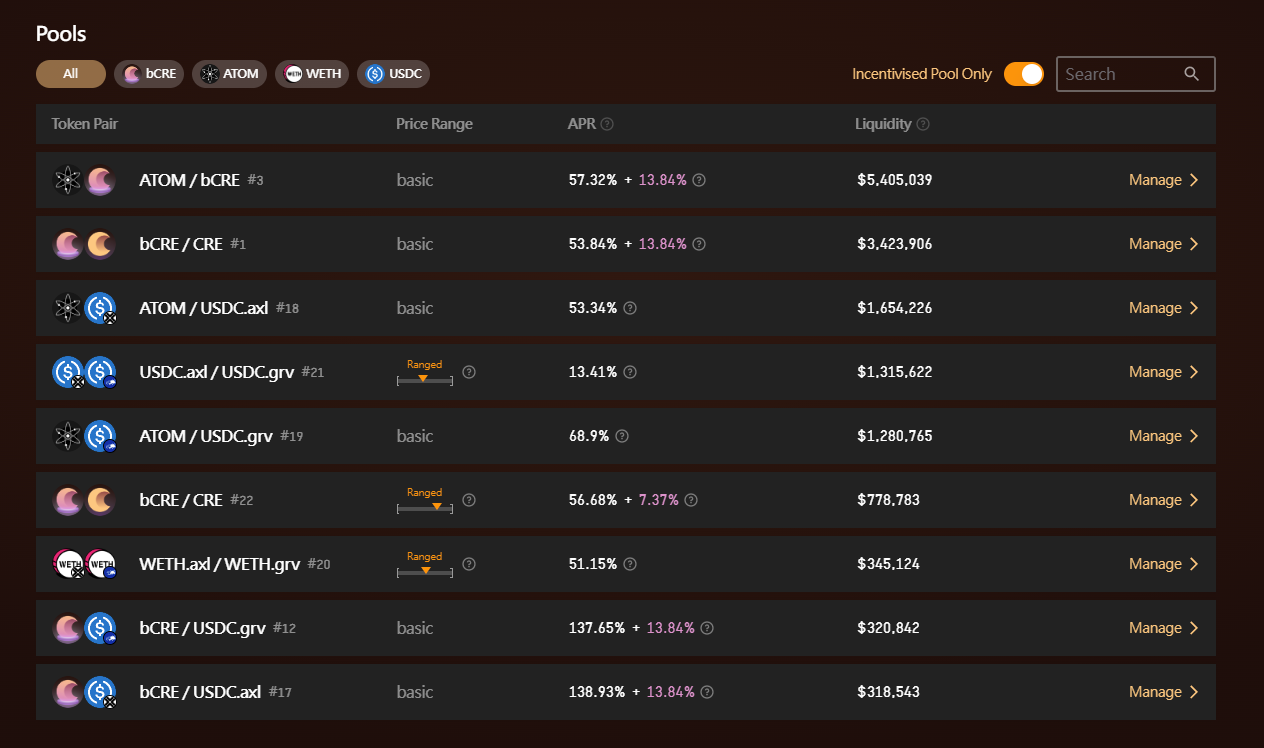The image size is (1264, 748).
Task: Filter pools by WETH token
Action: [312, 74]
